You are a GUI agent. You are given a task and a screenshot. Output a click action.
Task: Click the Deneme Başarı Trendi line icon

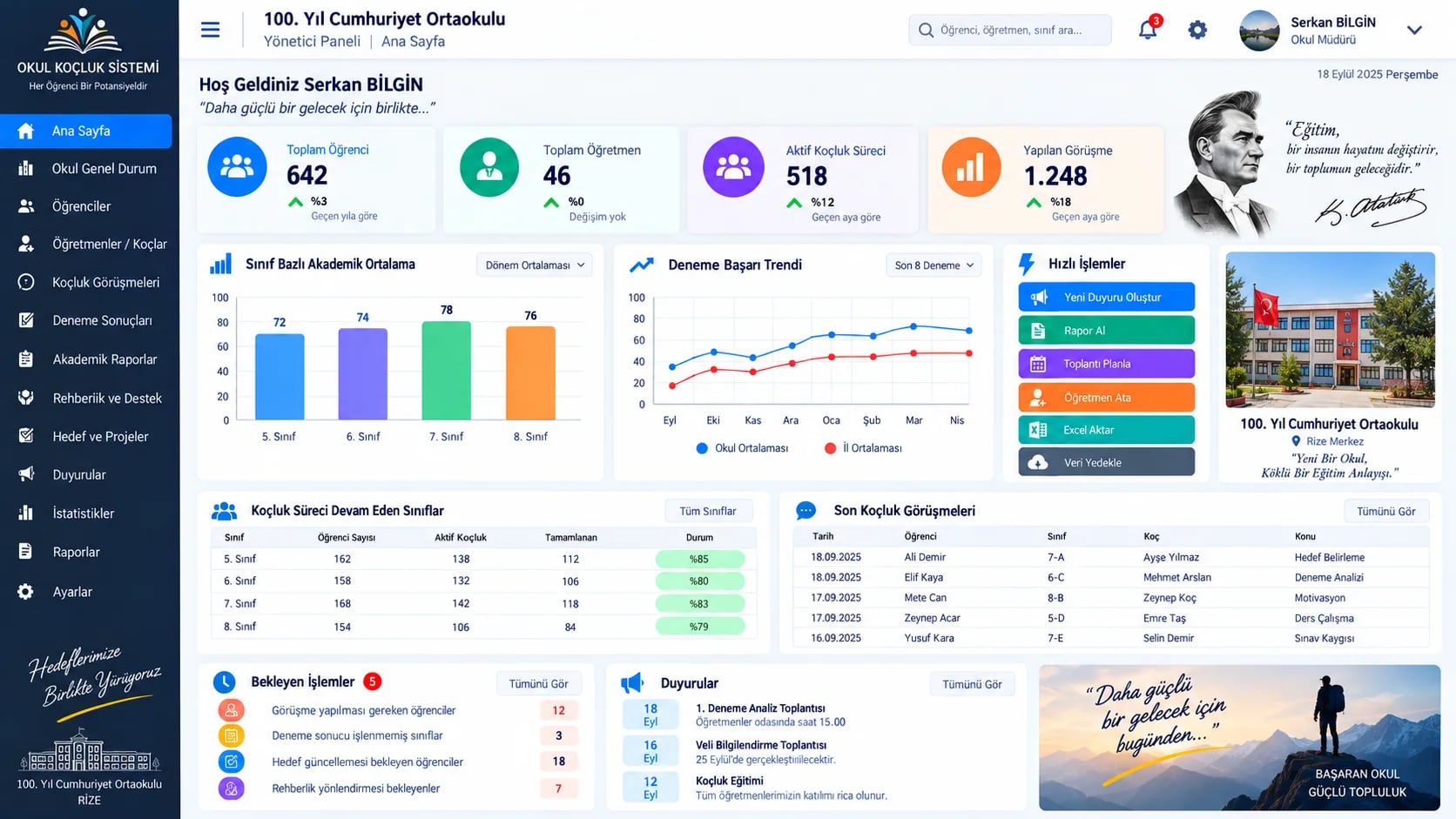click(x=642, y=265)
